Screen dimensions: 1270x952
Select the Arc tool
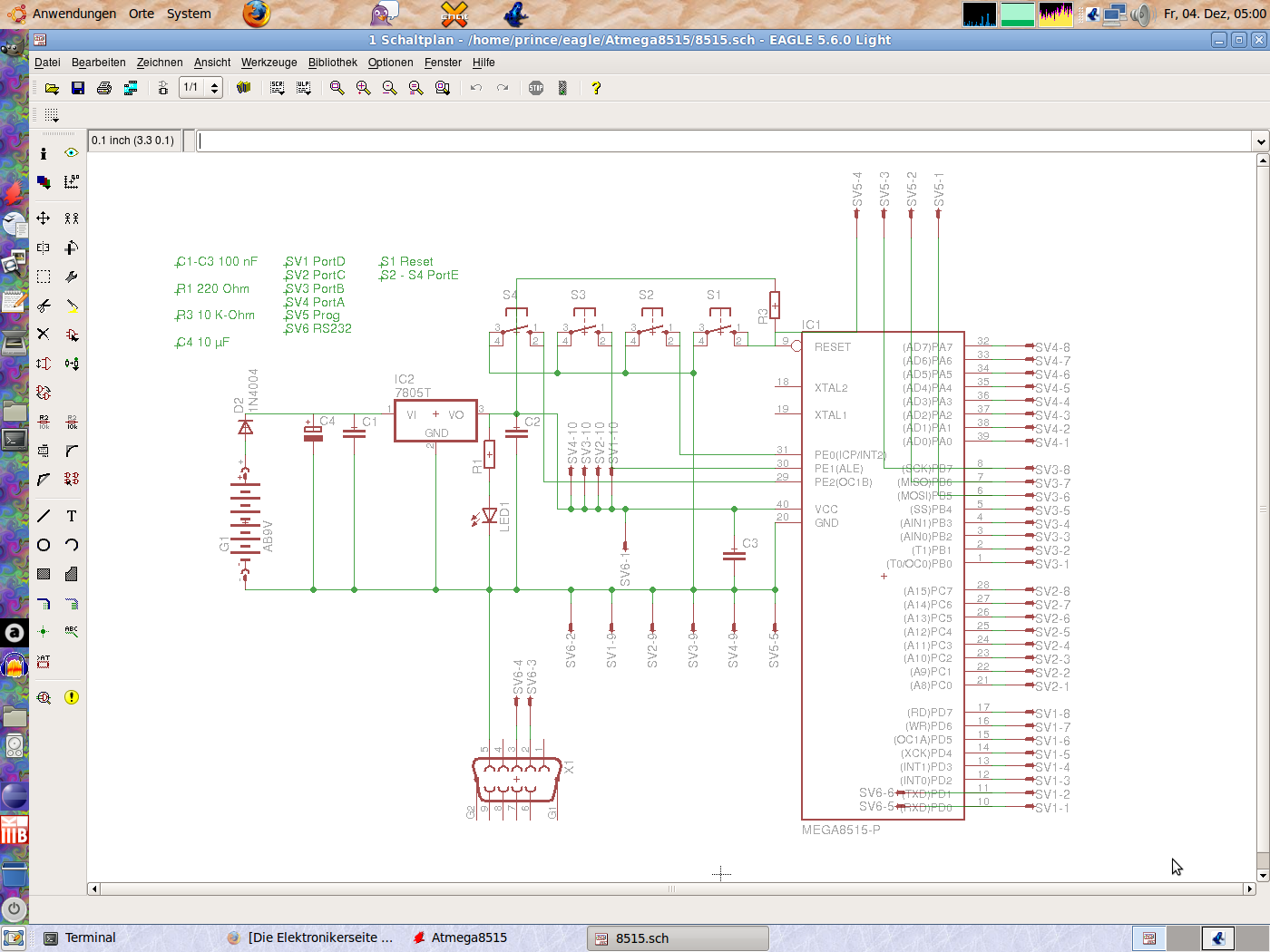[72, 545]
